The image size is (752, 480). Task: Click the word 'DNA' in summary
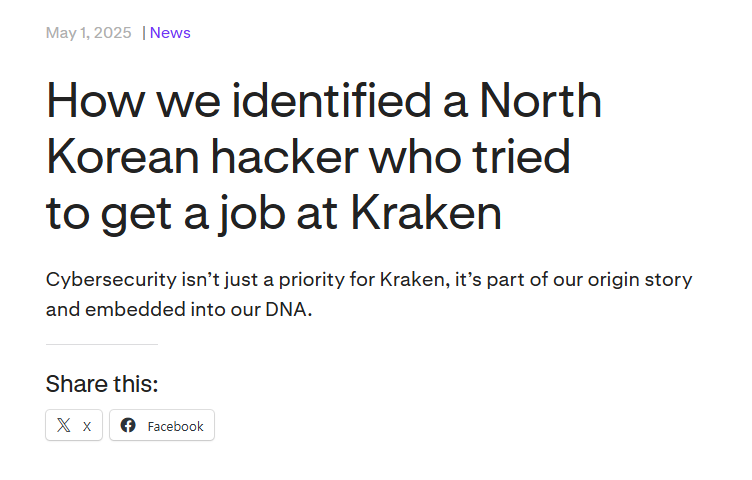286,309
